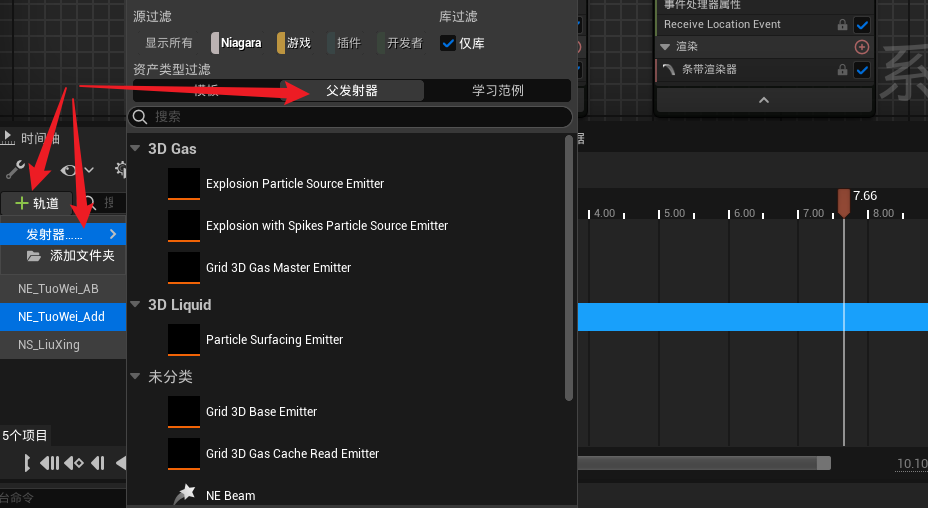Go to the front with the skip-back control
928x508 pixels.
pyautogui.click(x=49, y=463)
